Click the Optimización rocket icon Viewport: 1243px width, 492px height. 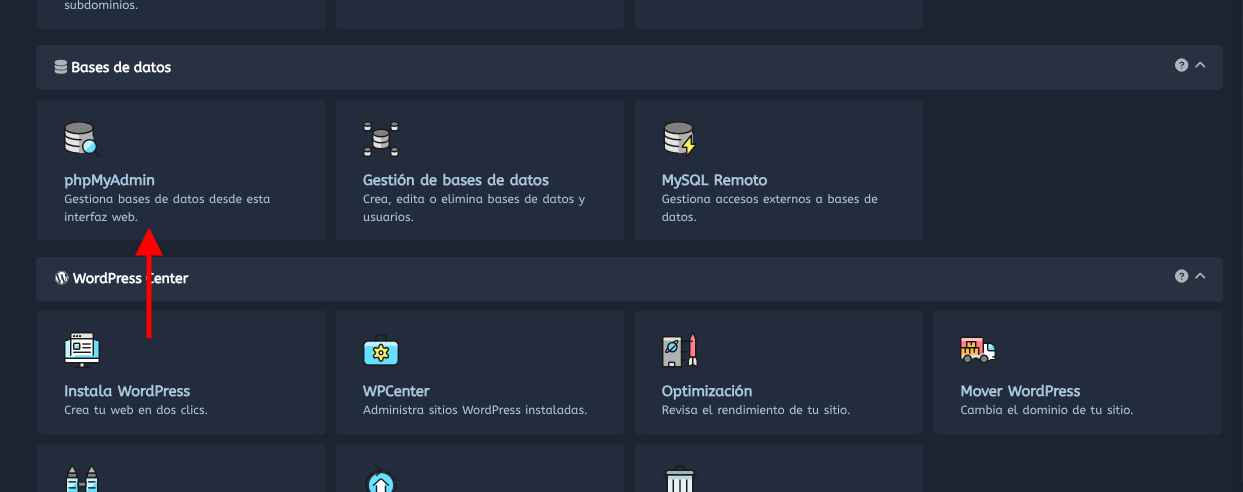click(679, 350)
